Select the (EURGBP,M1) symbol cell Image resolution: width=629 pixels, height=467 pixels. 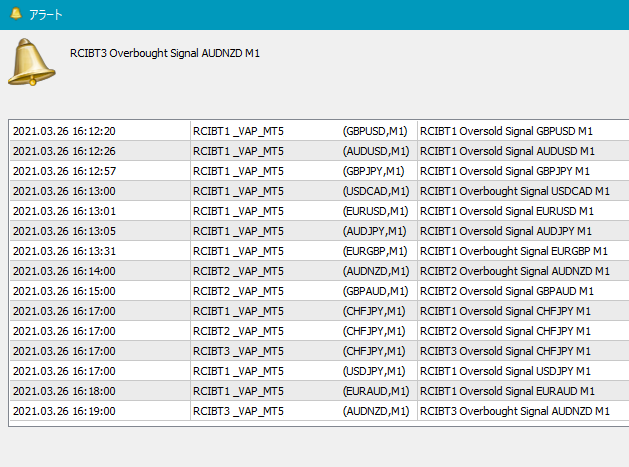[x=375, y=252]
